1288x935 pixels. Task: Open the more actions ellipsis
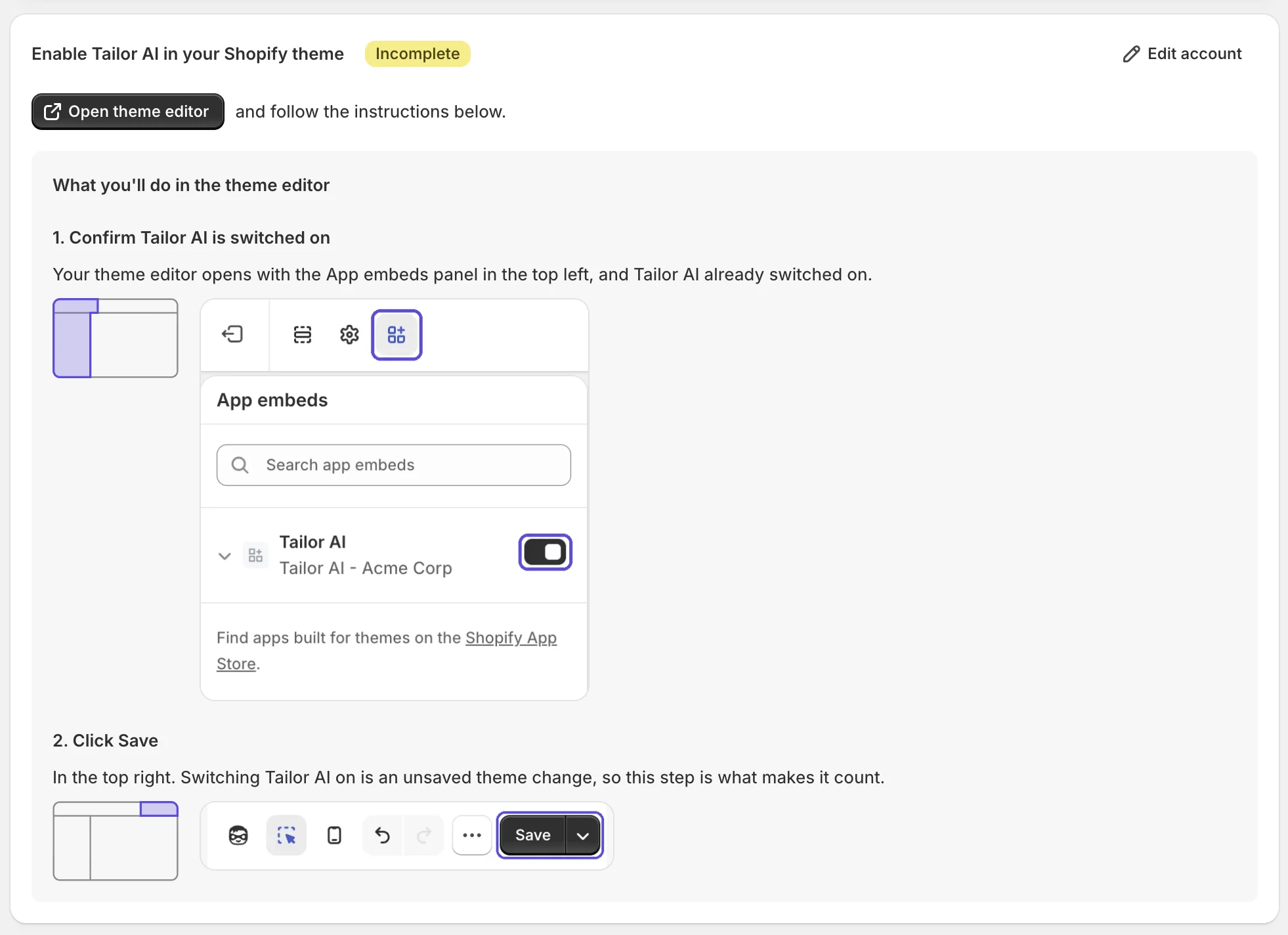(x=472, y=835)
